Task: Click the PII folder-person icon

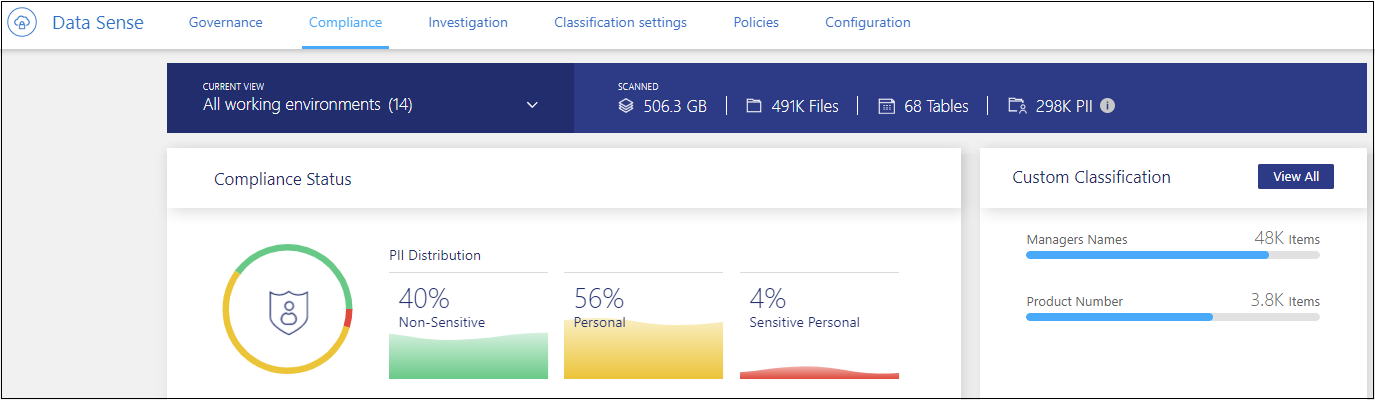Action: point(1017,106)
